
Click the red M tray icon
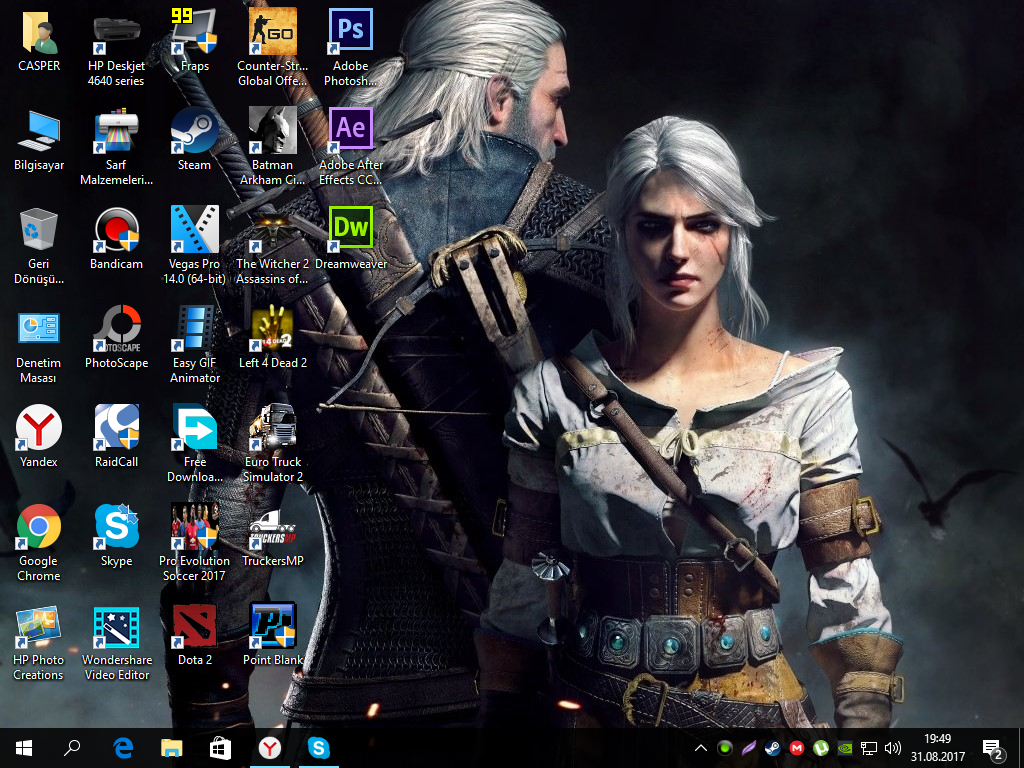796,748
